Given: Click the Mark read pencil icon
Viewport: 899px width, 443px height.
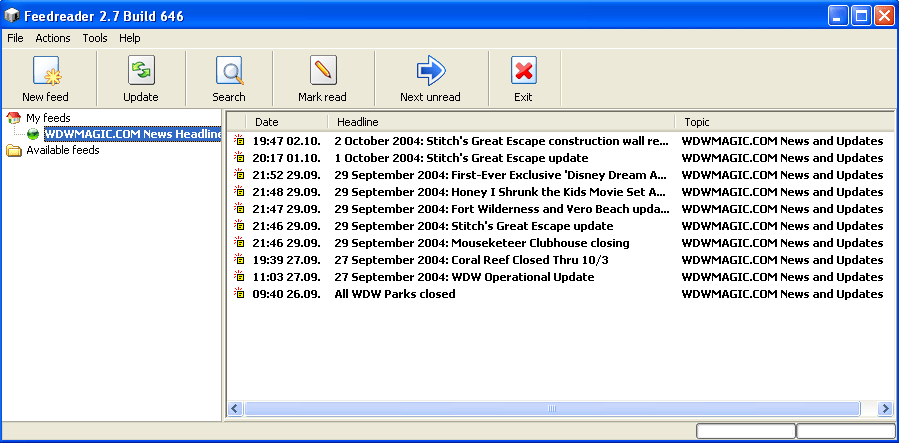Looking at the screenshot, I should (322, 72).
